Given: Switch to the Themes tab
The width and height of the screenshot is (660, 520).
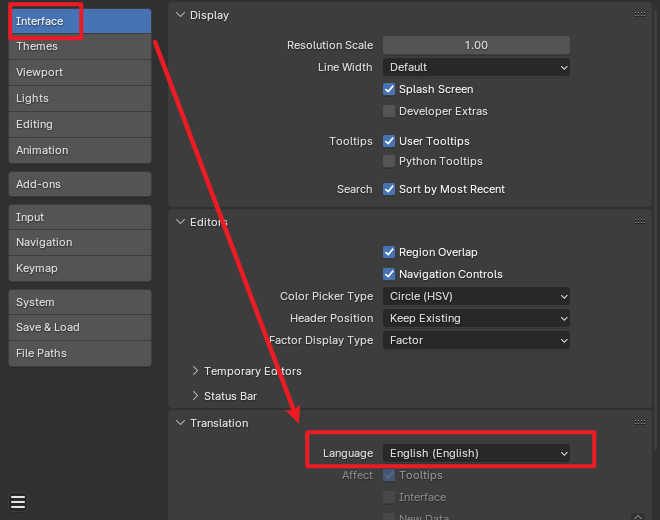Looking at the screenshot, I should coord(80,46).
